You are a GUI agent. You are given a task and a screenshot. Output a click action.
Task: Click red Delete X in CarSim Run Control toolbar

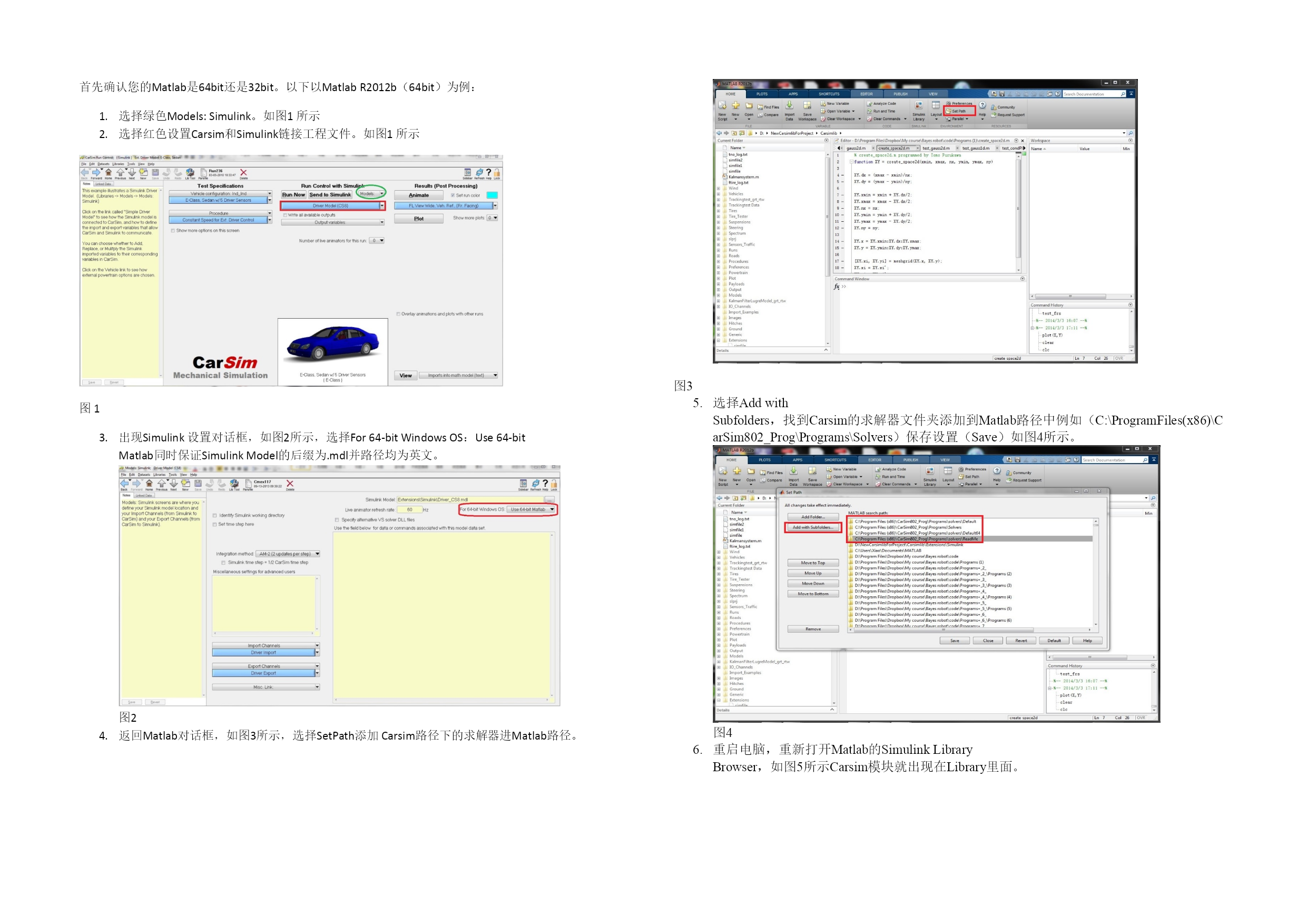pyautogui.click(x=243, y=172)
